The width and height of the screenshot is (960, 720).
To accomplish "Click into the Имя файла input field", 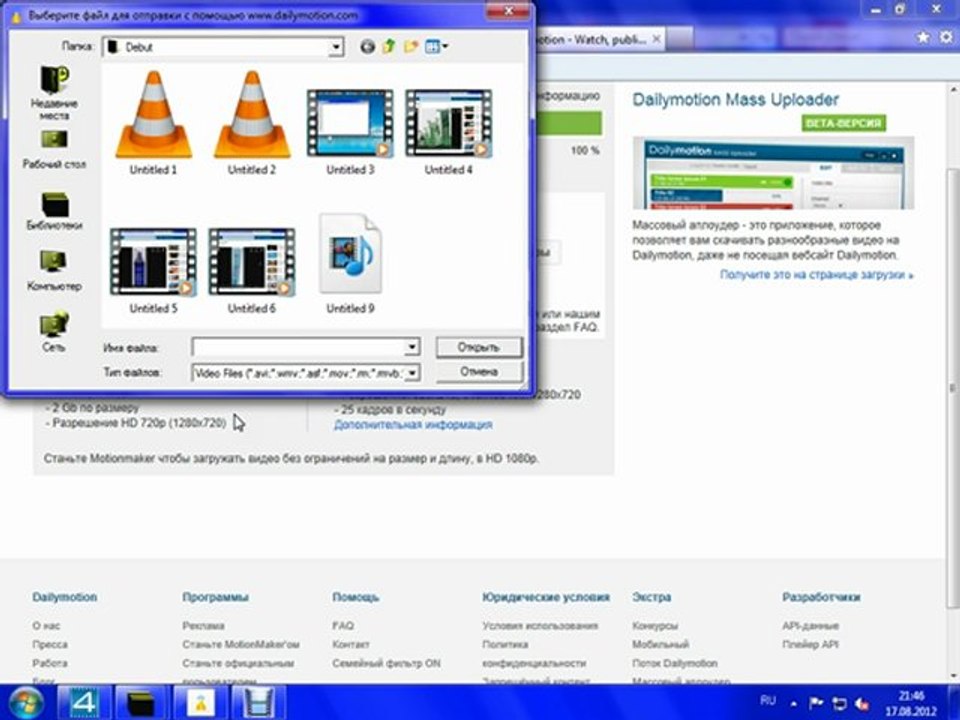I will 298,347.
